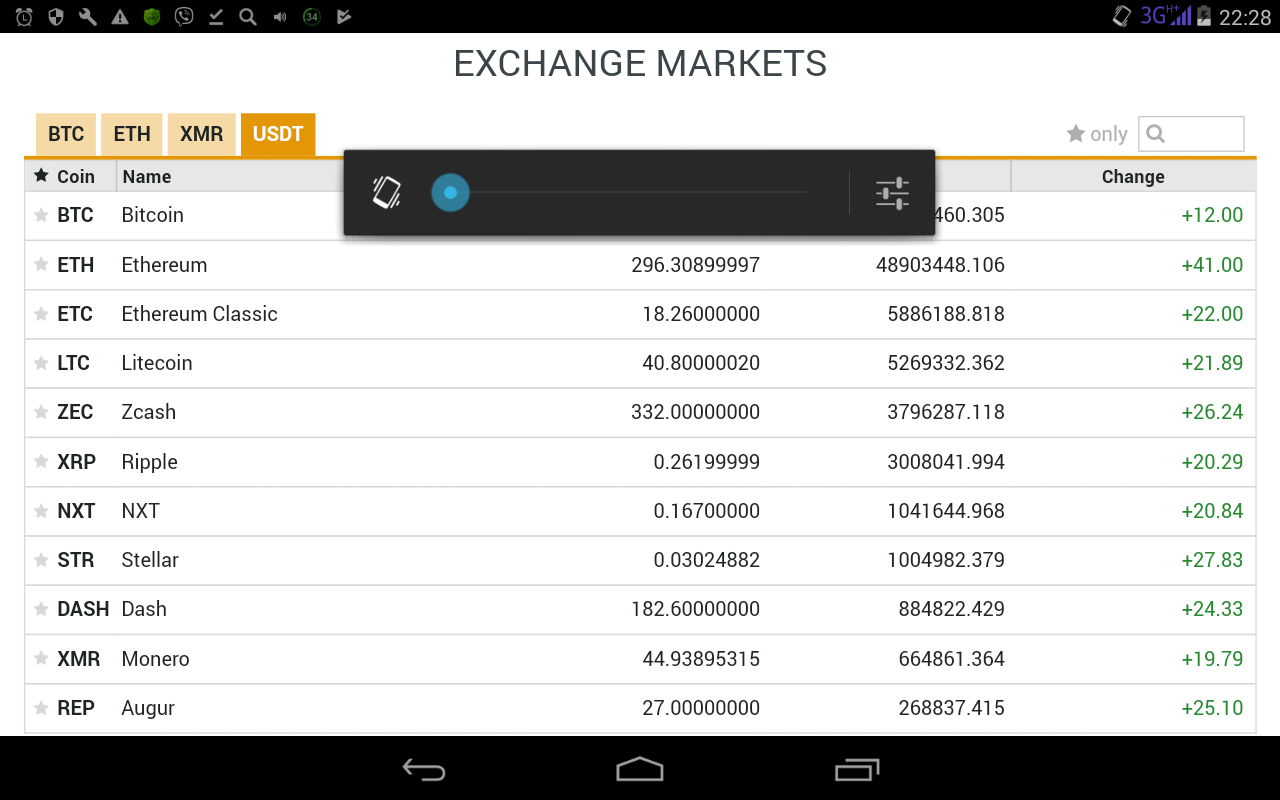Tap the battery status icon
Viewport: 1280px width, 800px height.
tap(1204, 17)
